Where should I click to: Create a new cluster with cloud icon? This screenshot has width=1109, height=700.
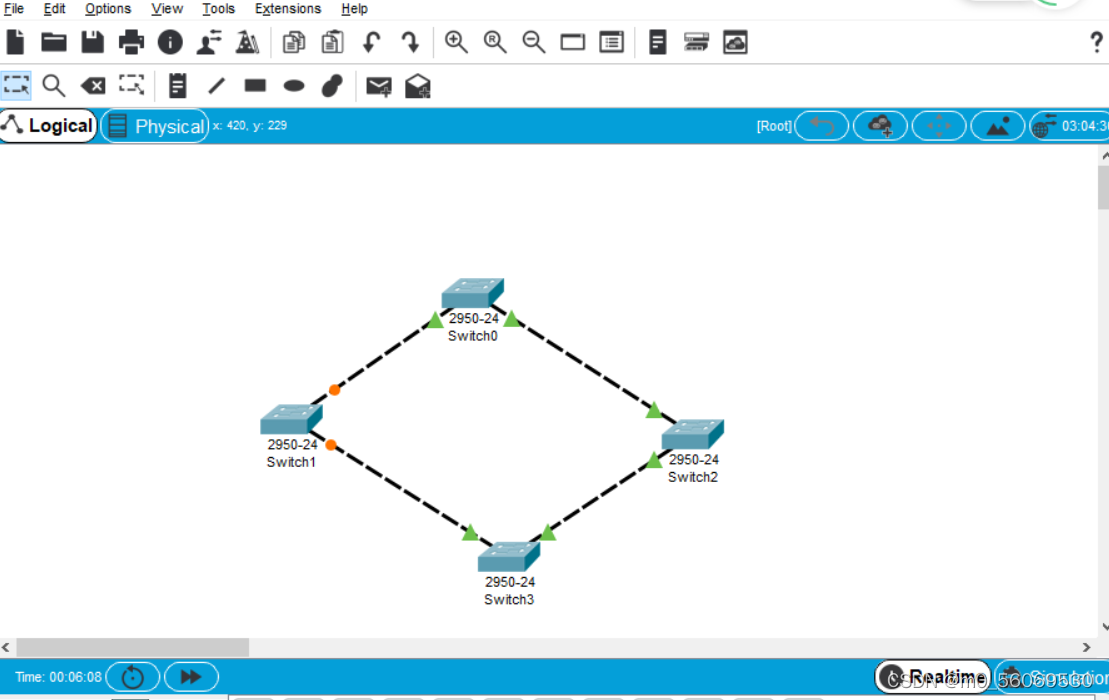pos(881,126)
